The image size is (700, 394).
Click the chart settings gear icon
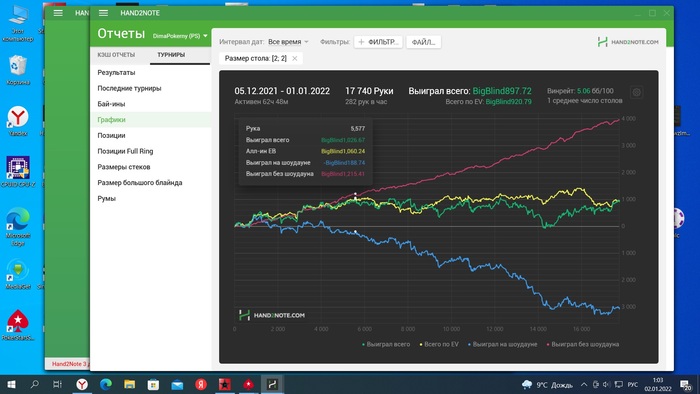pos(637,92)
